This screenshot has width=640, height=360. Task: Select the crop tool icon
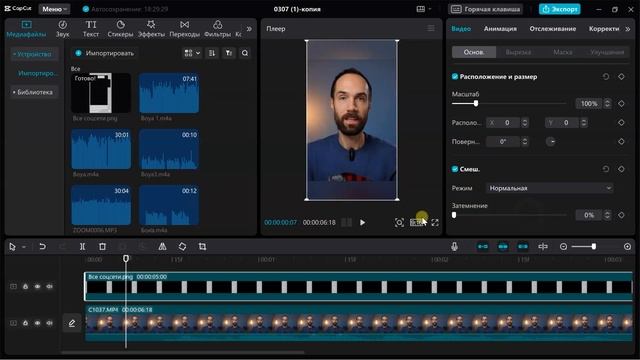pyautogui.click(x=202, y=247)
